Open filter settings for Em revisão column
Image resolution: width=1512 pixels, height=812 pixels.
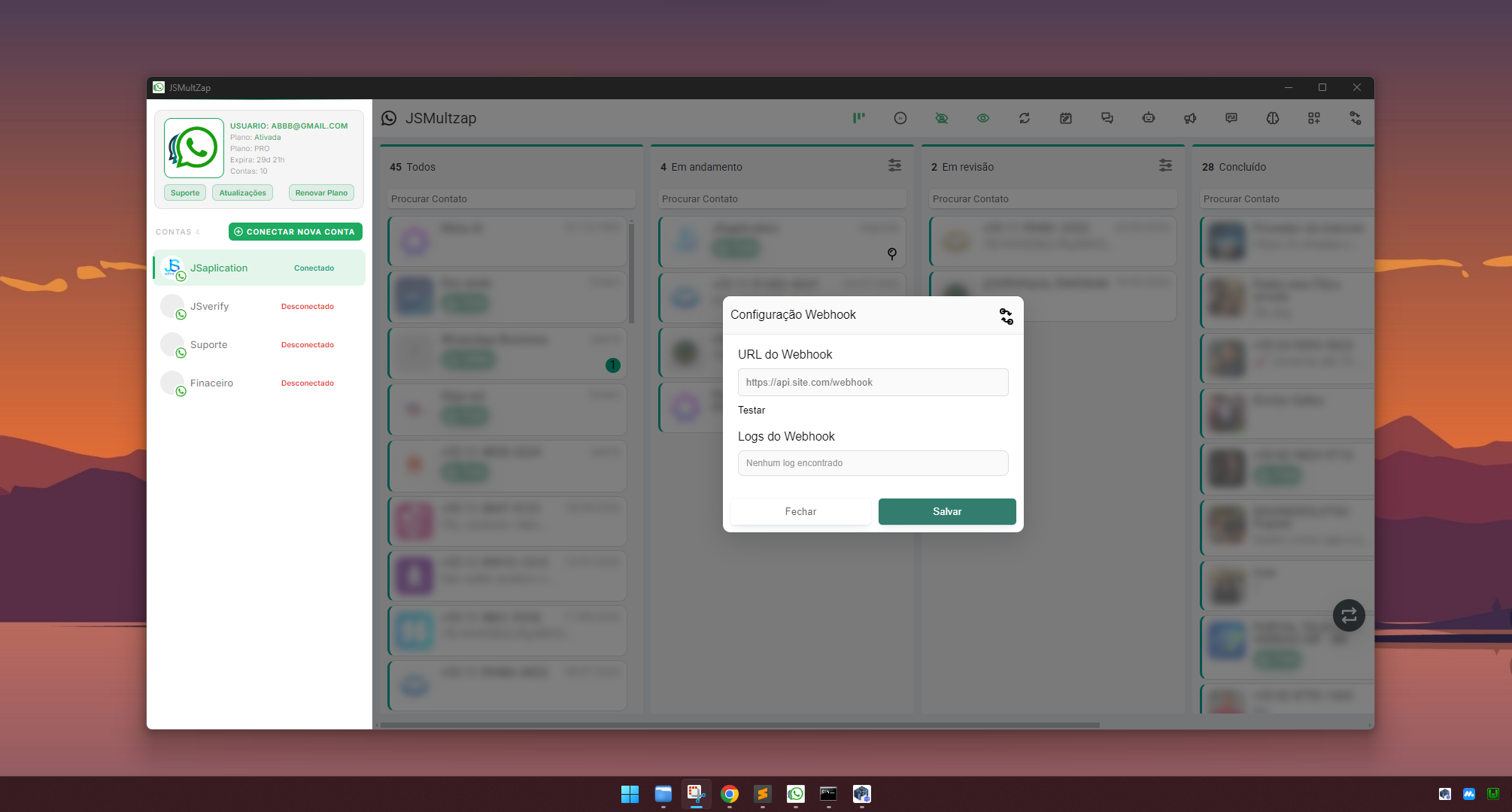pos(1165,165)
